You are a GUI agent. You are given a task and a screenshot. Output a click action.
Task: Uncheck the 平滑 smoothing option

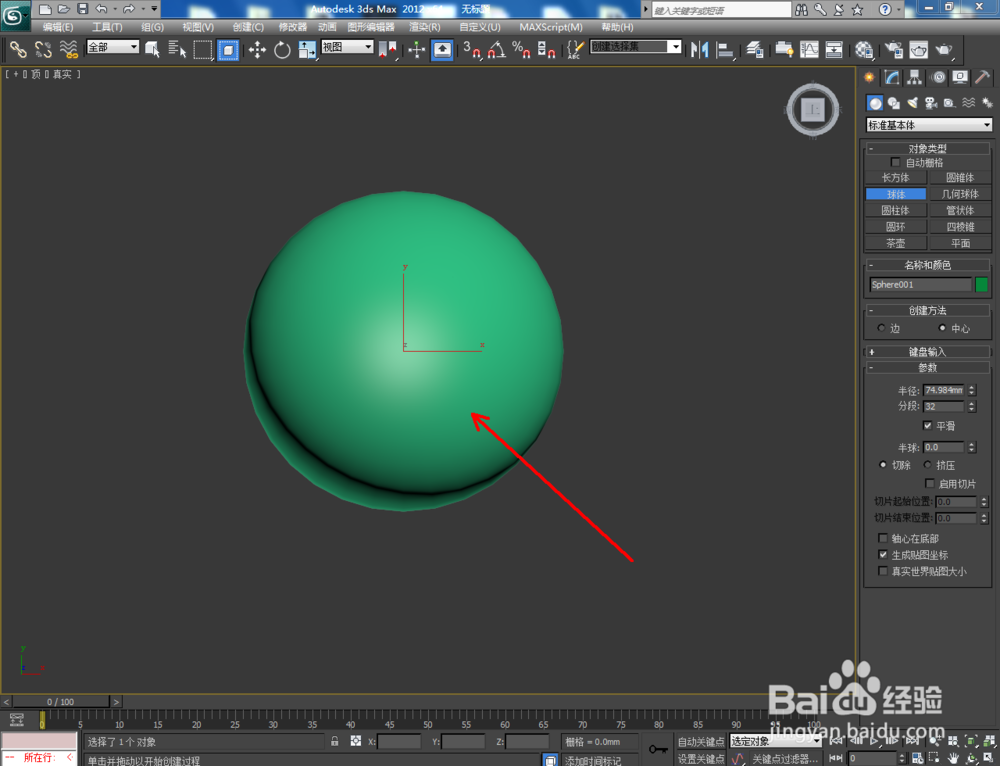929,425
